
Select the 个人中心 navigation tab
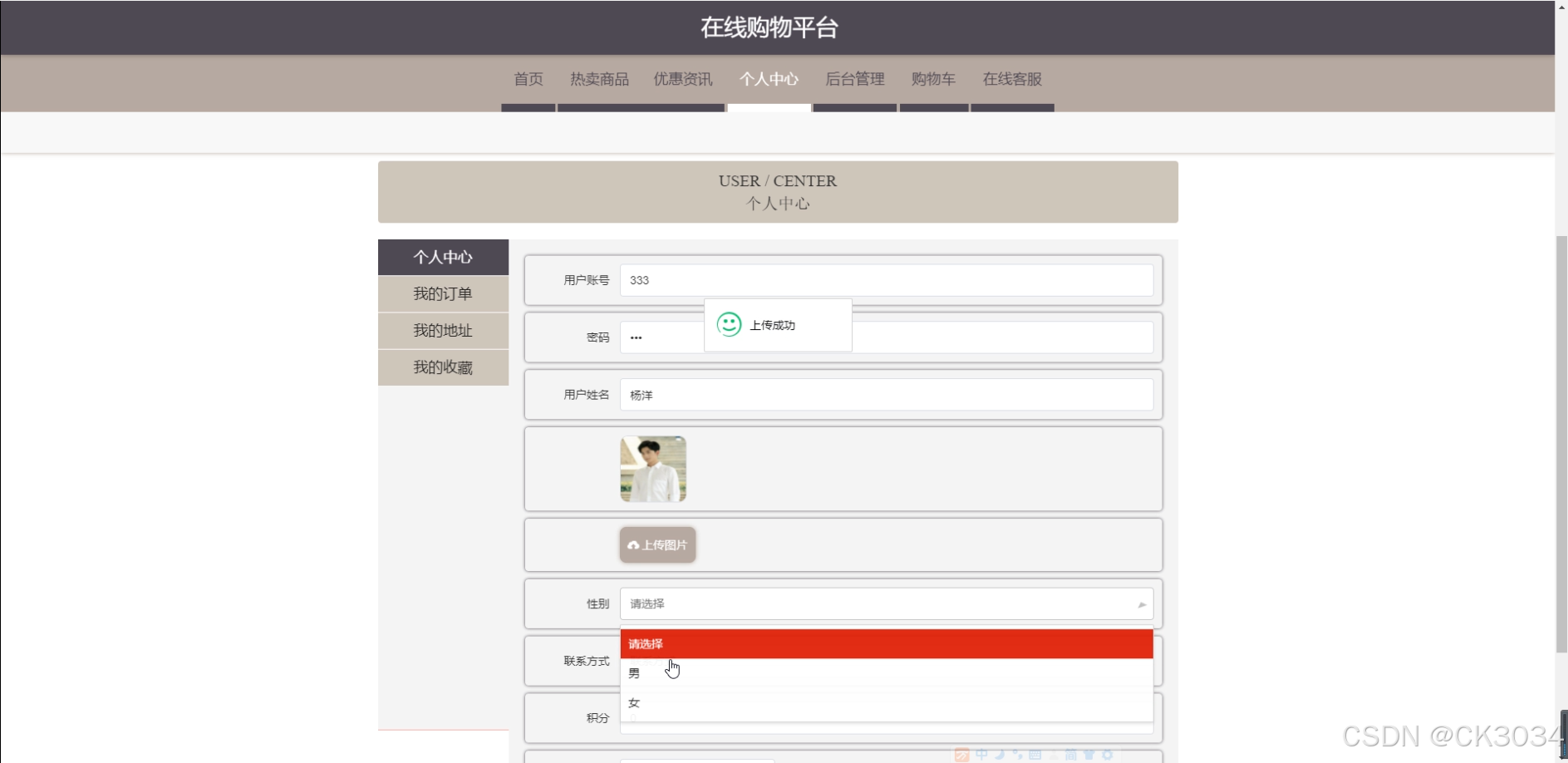769,80
